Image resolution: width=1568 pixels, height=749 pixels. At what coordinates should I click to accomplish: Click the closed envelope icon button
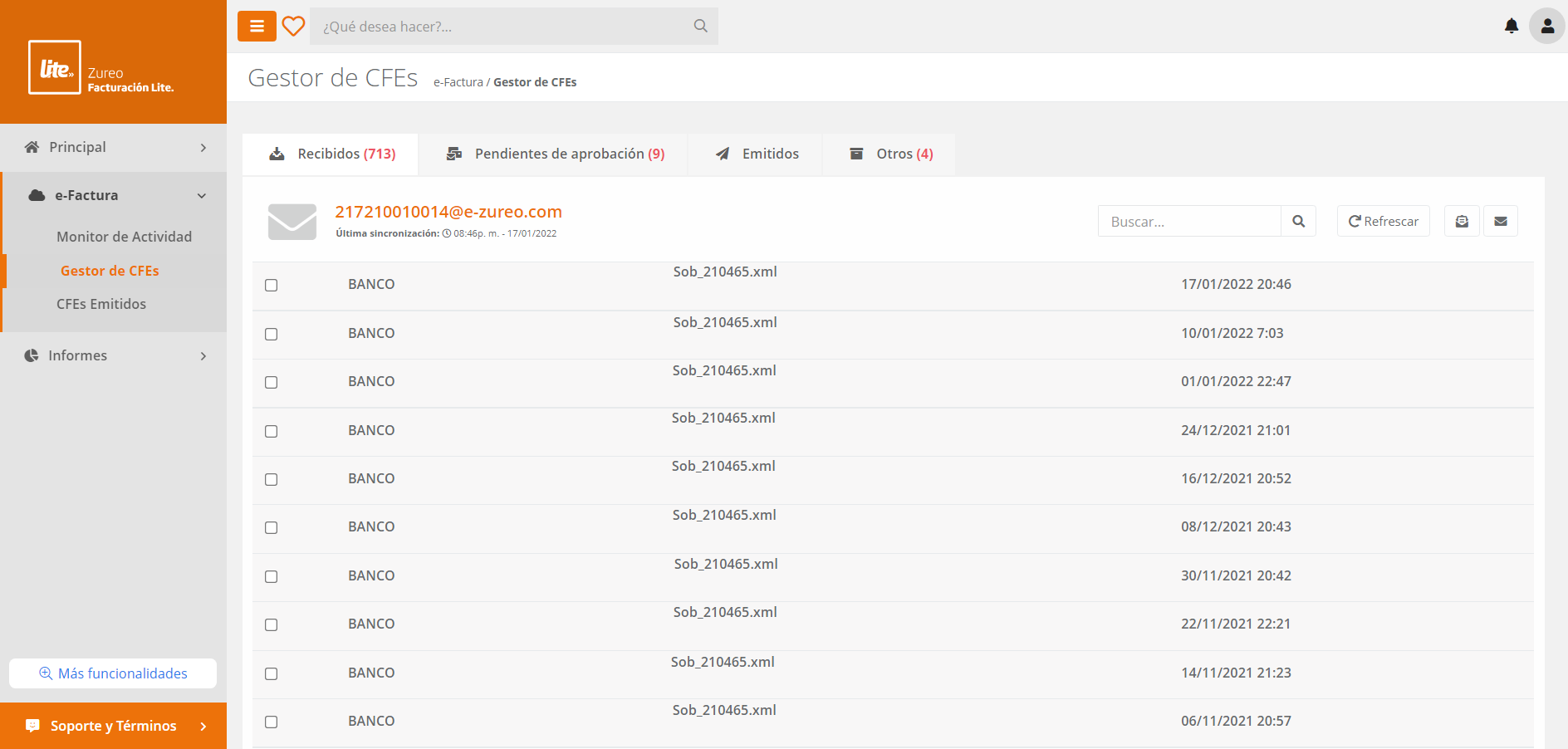[1501, 222]
